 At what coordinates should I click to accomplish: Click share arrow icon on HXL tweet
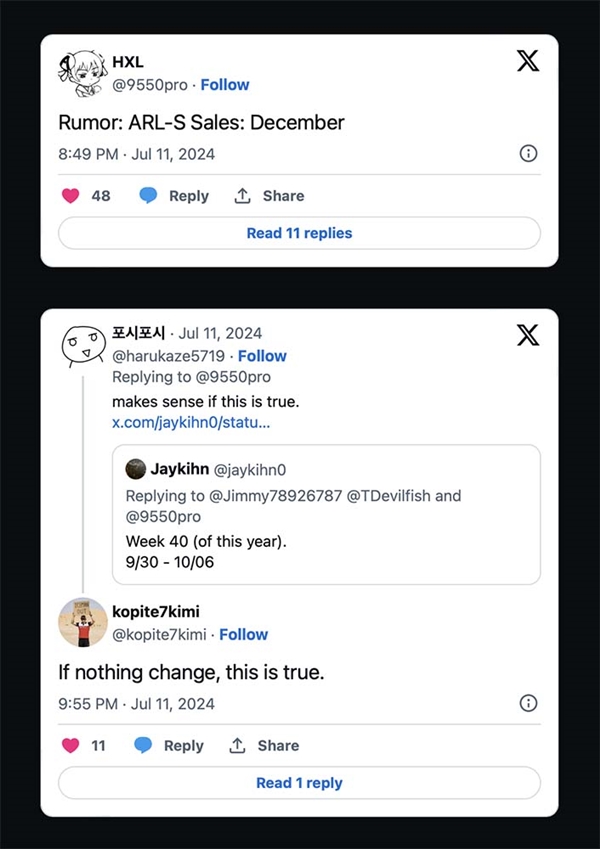[242, 196]
